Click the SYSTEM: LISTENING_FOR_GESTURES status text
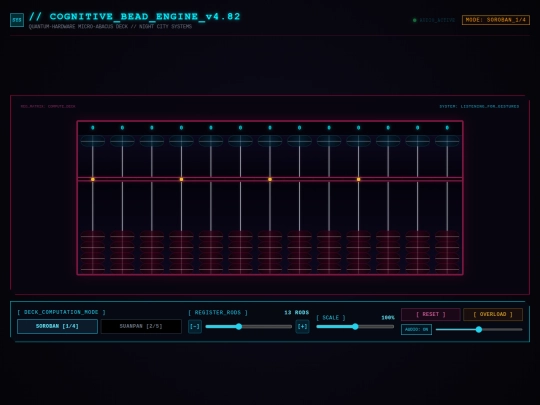This screenshot has height=405, width=540. click(x=479, y=106)
